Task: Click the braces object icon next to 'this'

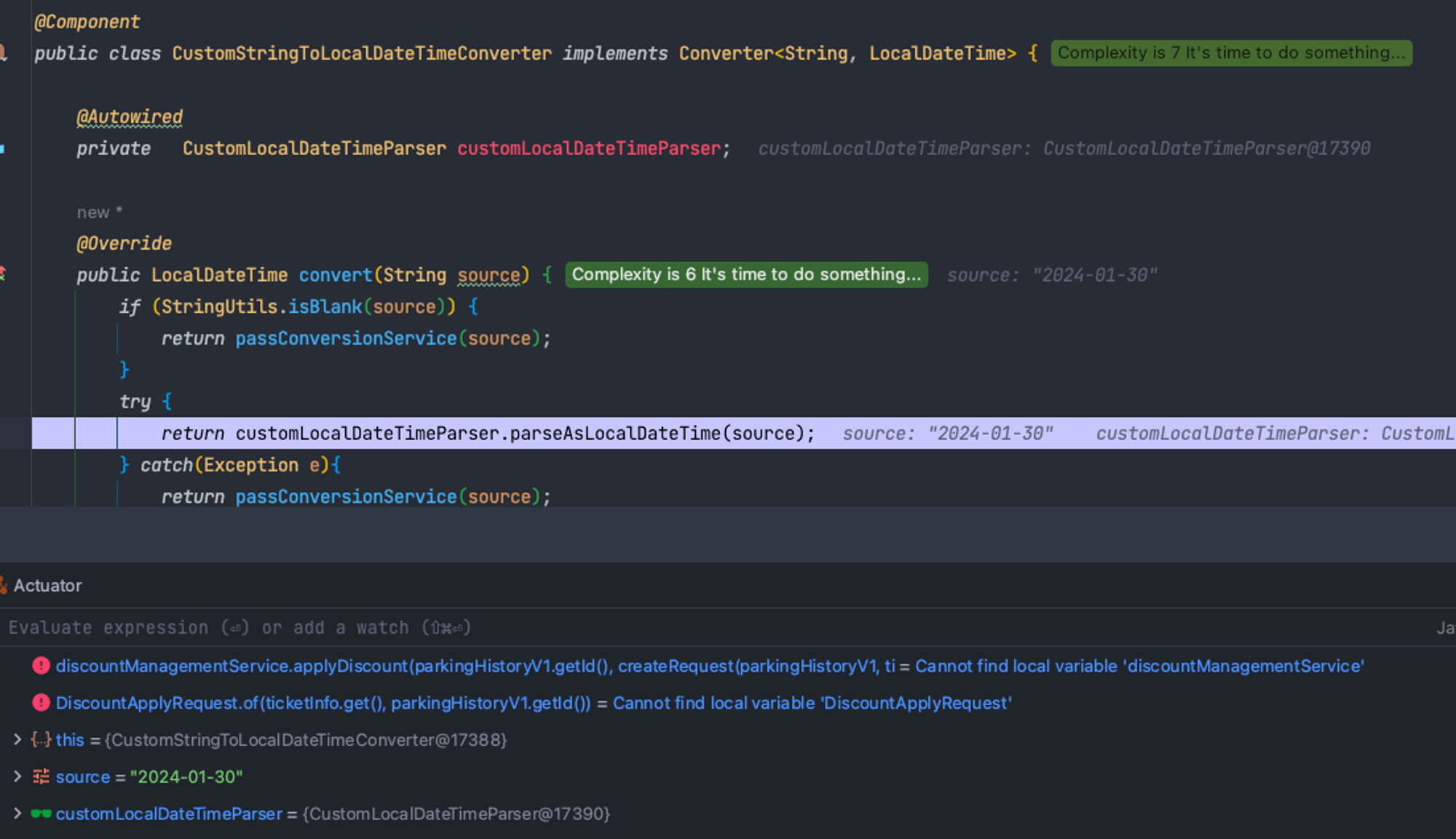Action: pyautogui.click(x=41, y=739)
